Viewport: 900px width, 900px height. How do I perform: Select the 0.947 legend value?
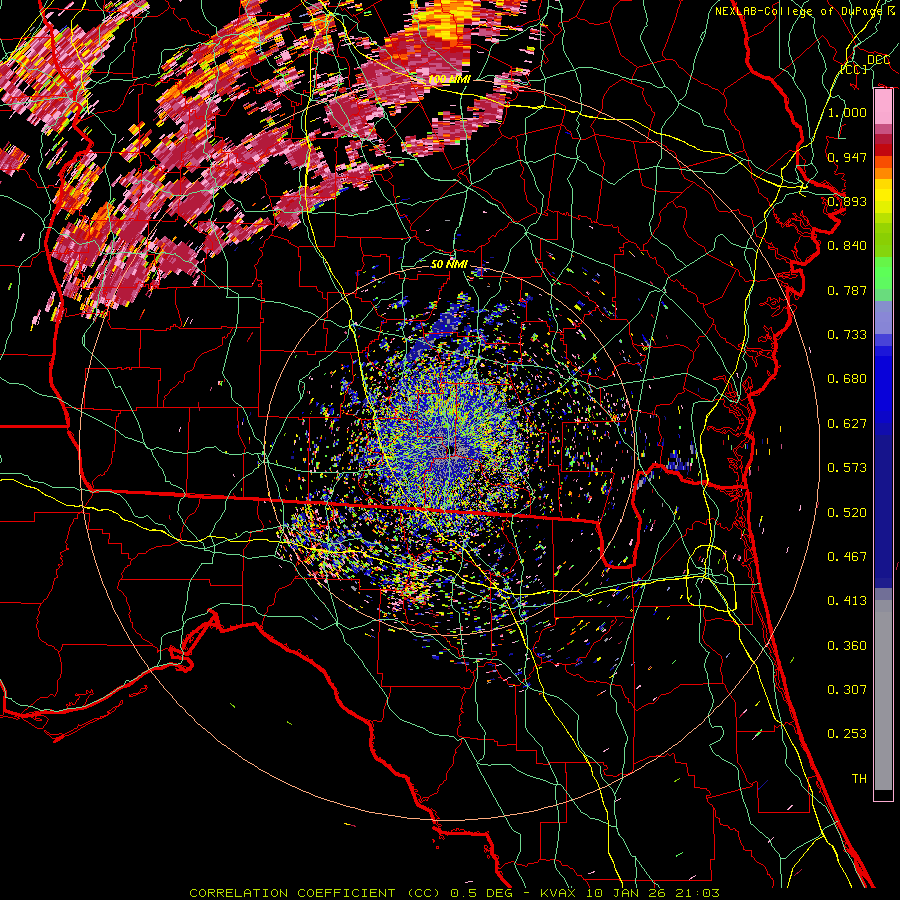(847, 157)
